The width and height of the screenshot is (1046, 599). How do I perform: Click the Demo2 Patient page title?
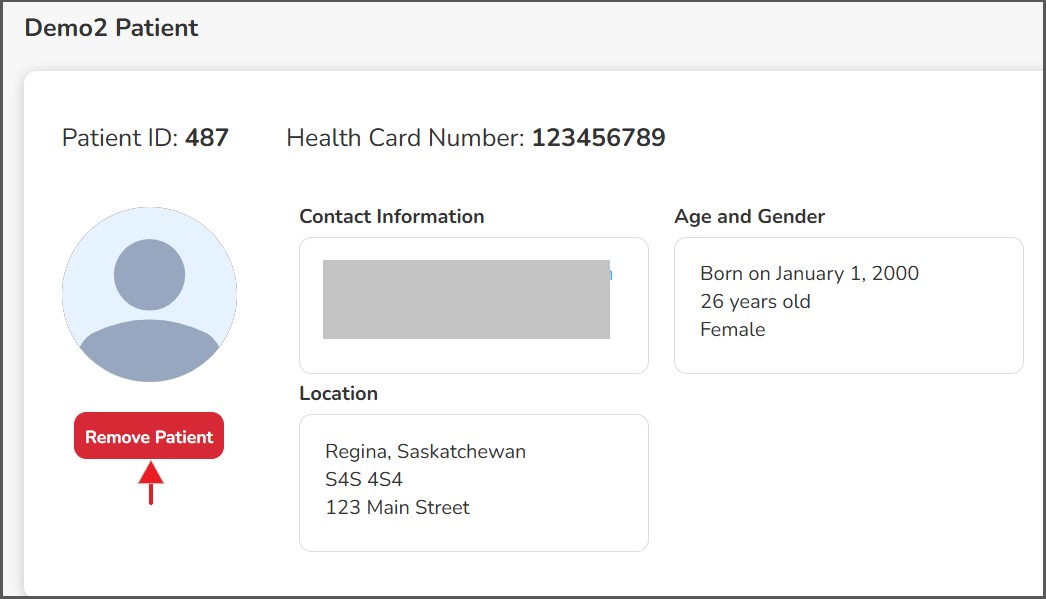pos(111,28)
